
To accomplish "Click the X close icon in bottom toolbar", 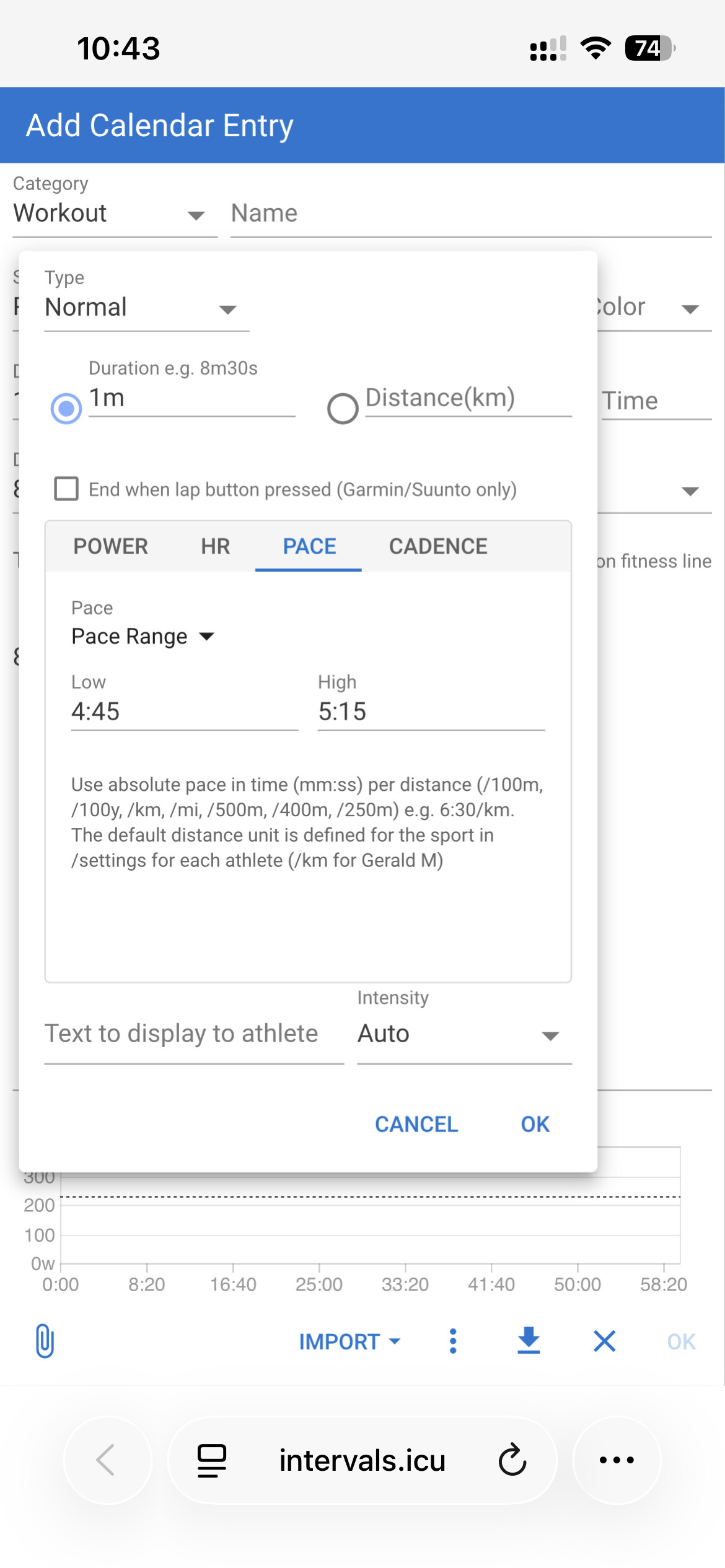I will click(604, 1341).
